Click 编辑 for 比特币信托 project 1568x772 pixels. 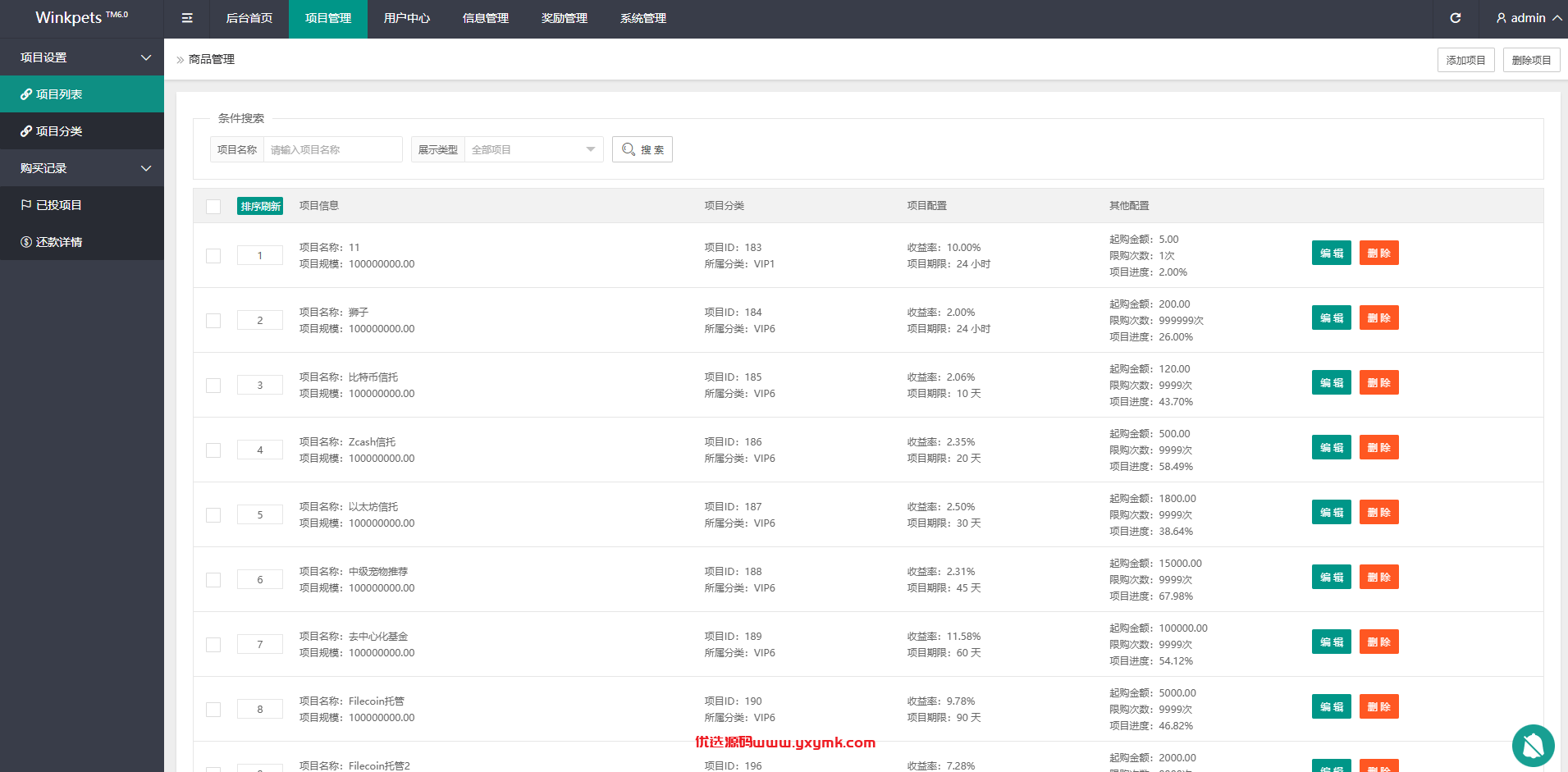(1331, 382)
